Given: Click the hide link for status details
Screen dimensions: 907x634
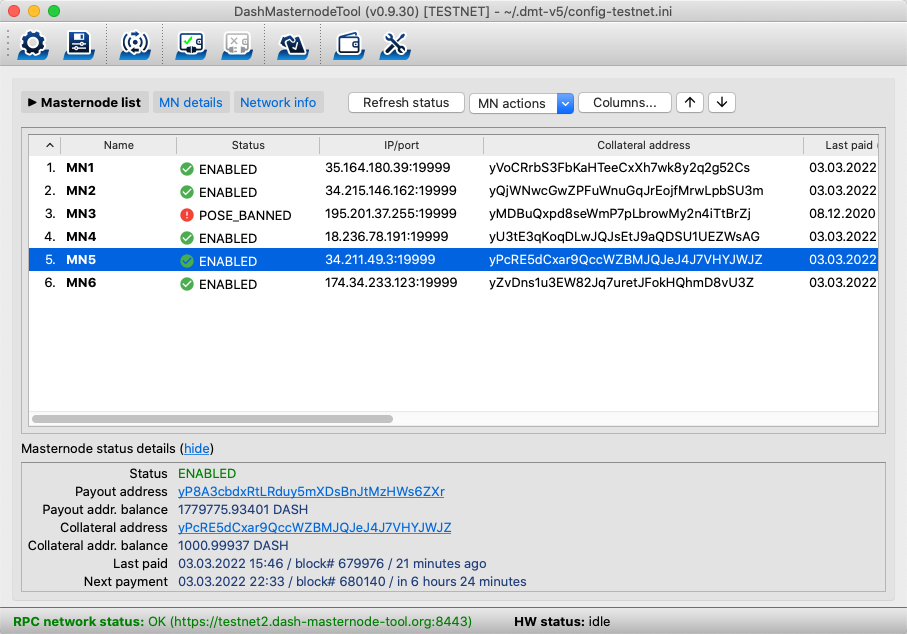Looking at the screenshot, I should (197, 448).
